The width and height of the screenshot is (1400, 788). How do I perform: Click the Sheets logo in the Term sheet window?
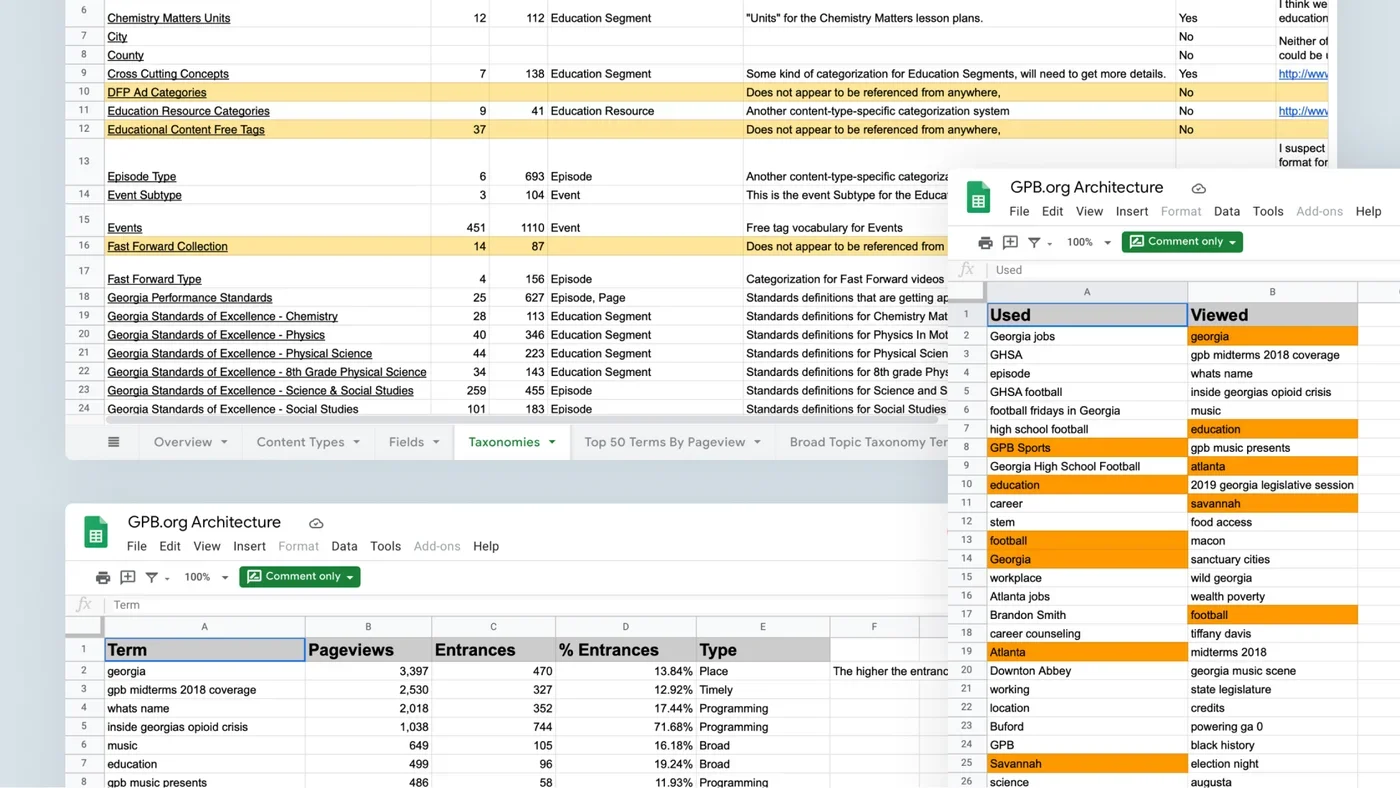tap(96, 532)
